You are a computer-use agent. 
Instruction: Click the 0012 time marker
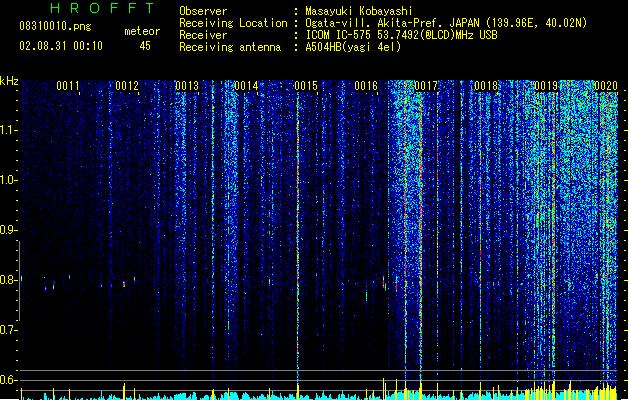[127, 86]
